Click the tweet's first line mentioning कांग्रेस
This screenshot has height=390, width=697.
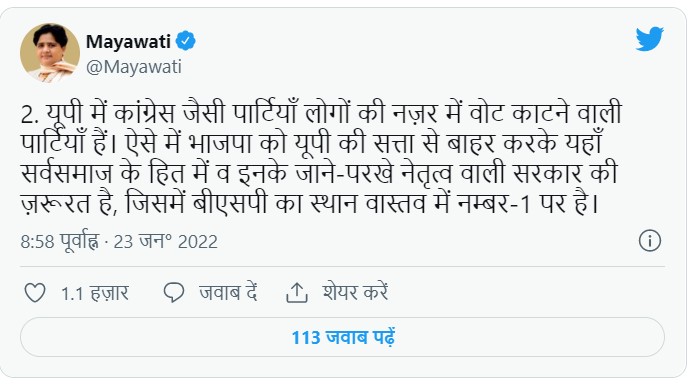tap(321, 114)
